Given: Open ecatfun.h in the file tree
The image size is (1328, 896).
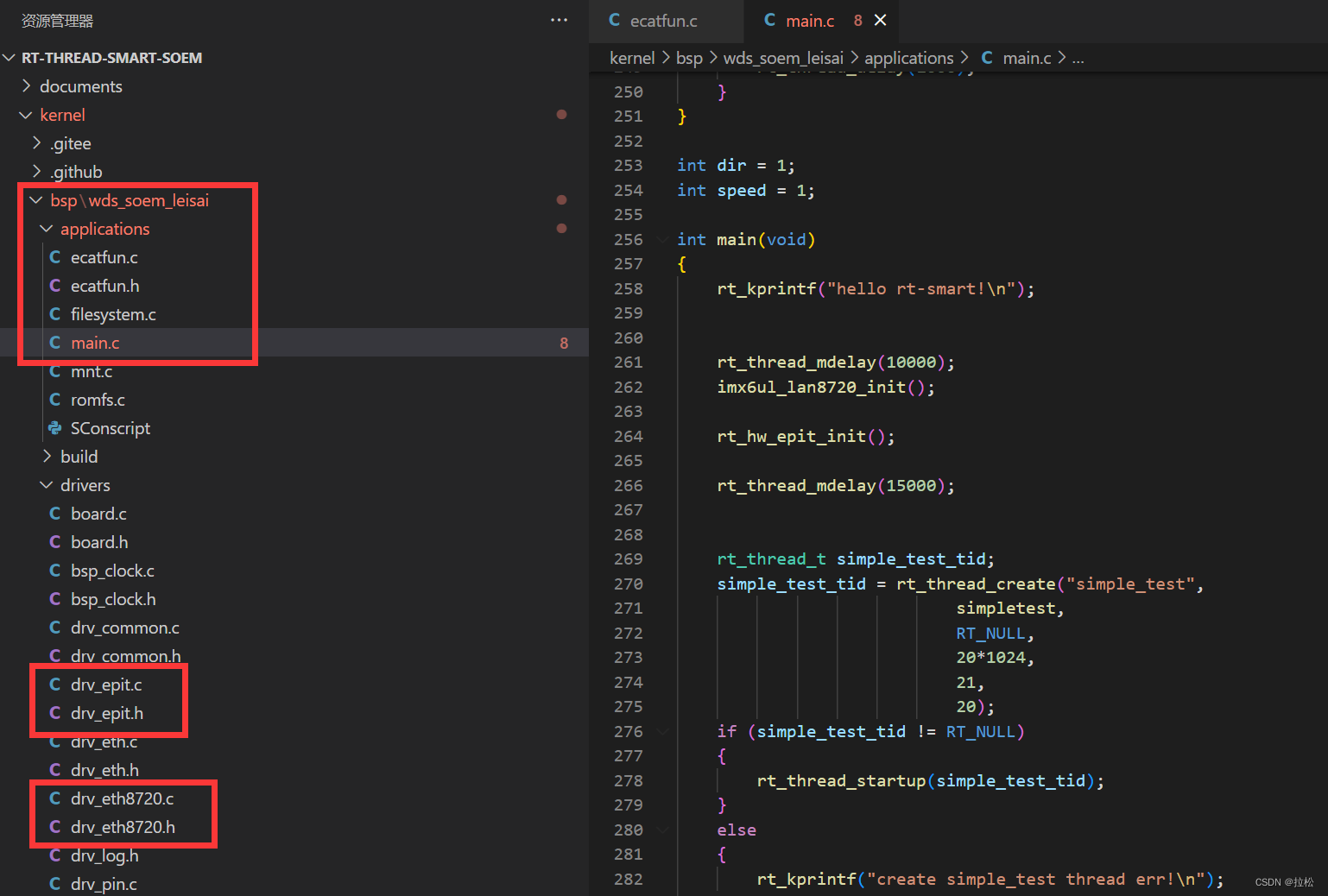Looking at the screenshot, I should 104,286.
